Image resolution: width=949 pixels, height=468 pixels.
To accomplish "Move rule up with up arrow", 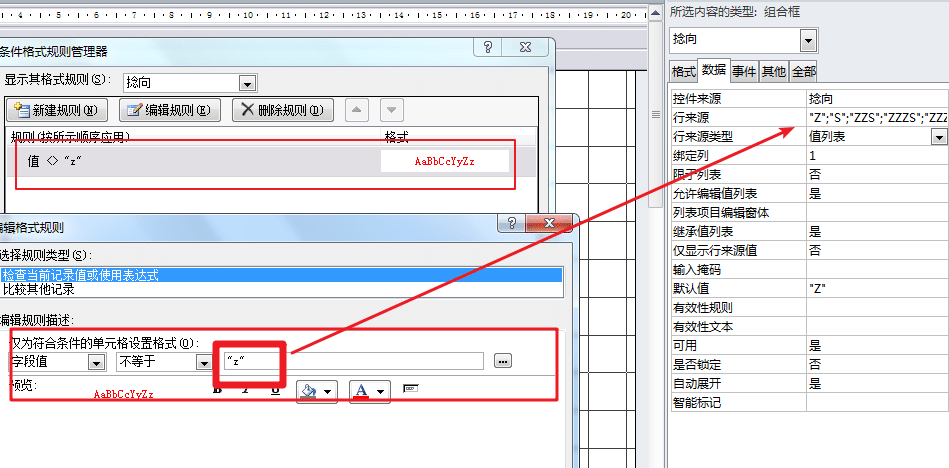I will point(356,110).
